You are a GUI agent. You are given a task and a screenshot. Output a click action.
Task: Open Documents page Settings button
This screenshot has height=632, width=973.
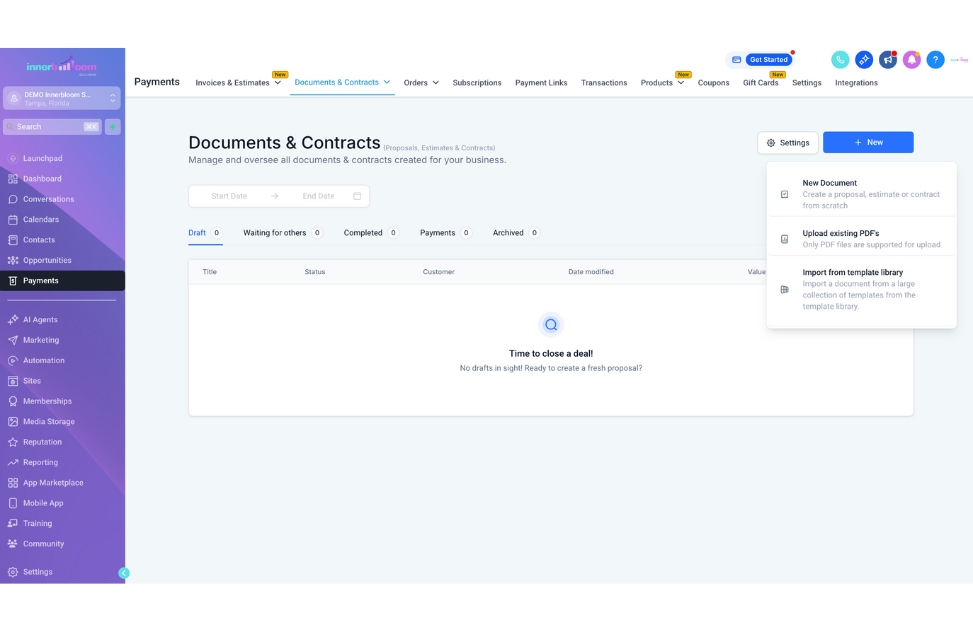787,143
